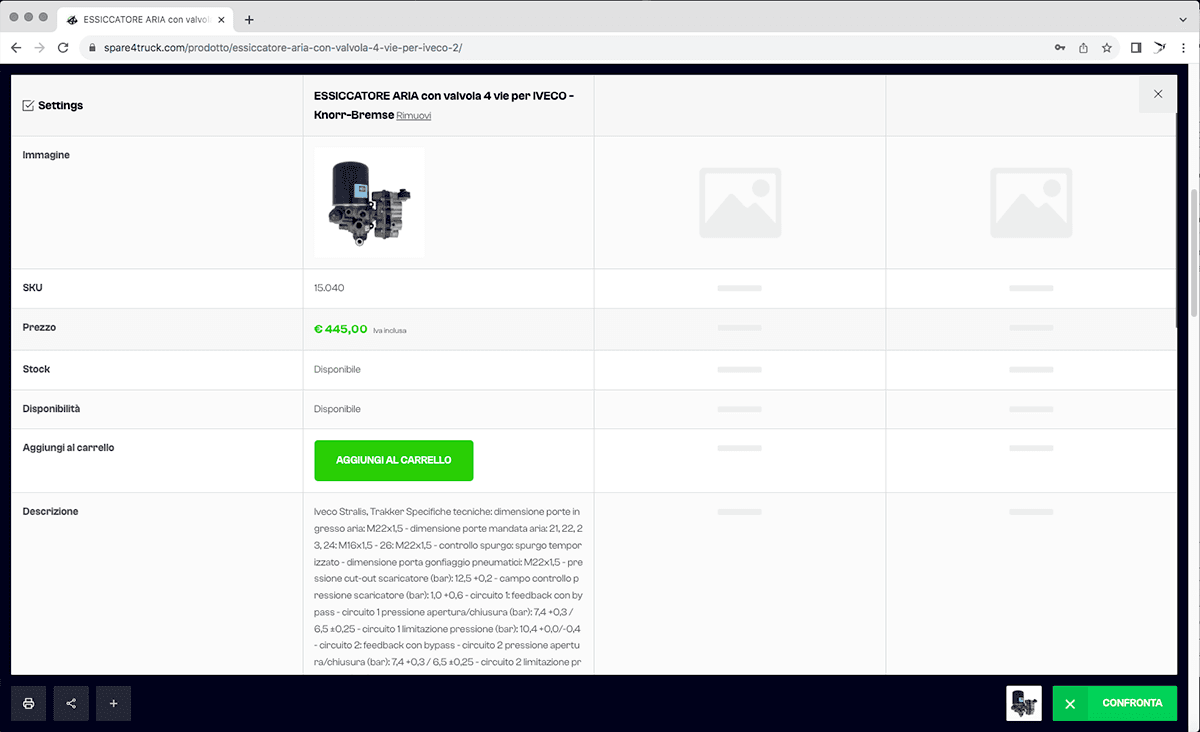Viewport: 1200px width, 732px height.
Task: Click the Settings checkbox icon
Action: click(28, 106)
